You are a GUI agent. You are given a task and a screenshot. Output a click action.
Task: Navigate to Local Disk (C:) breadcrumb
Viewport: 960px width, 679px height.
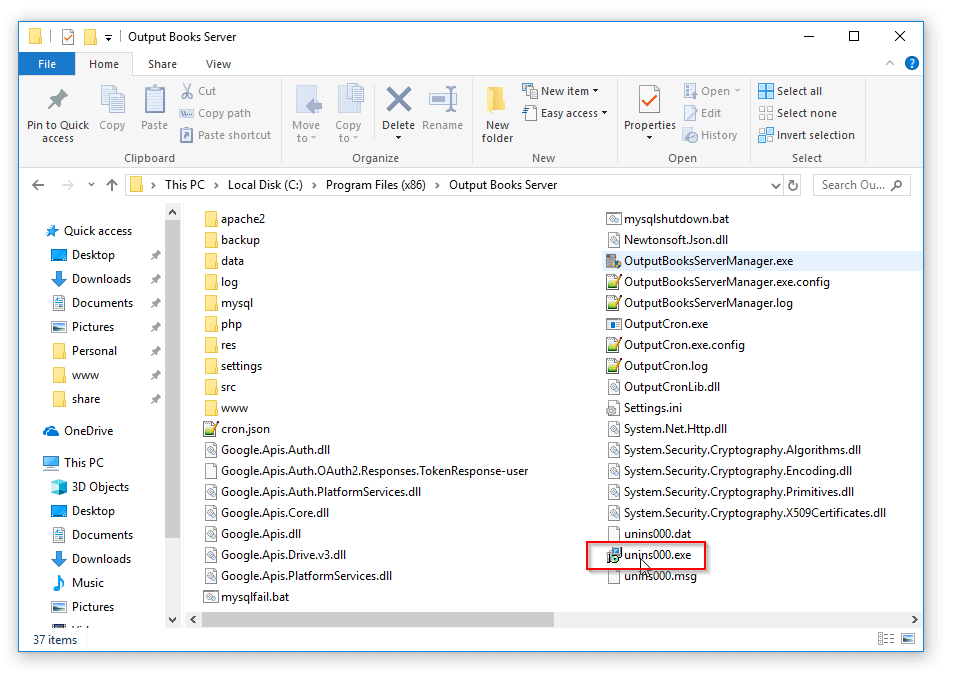coord(265,185)
